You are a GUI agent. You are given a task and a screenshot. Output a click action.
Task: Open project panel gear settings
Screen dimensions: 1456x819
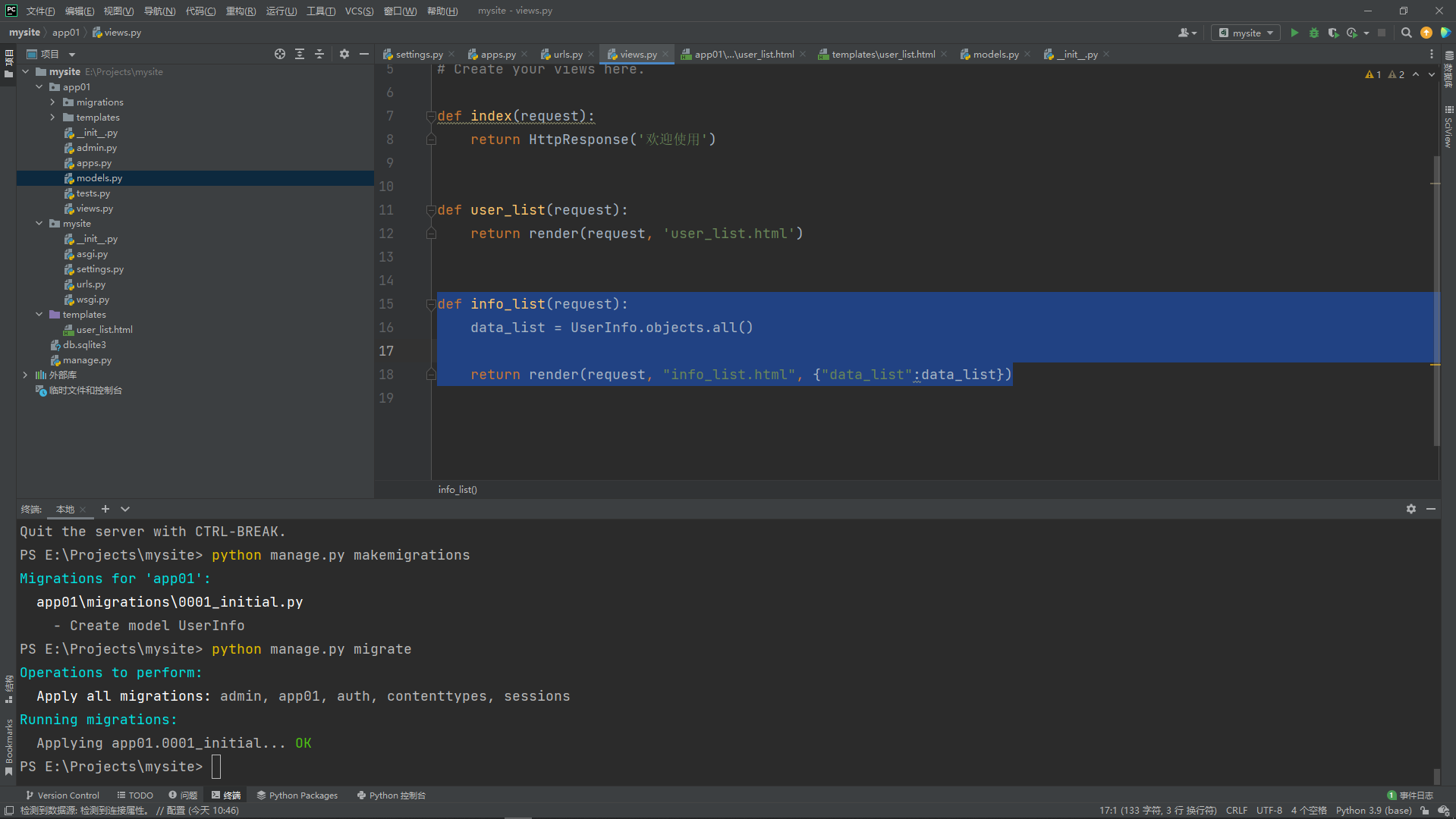click(x=344, y=54)
